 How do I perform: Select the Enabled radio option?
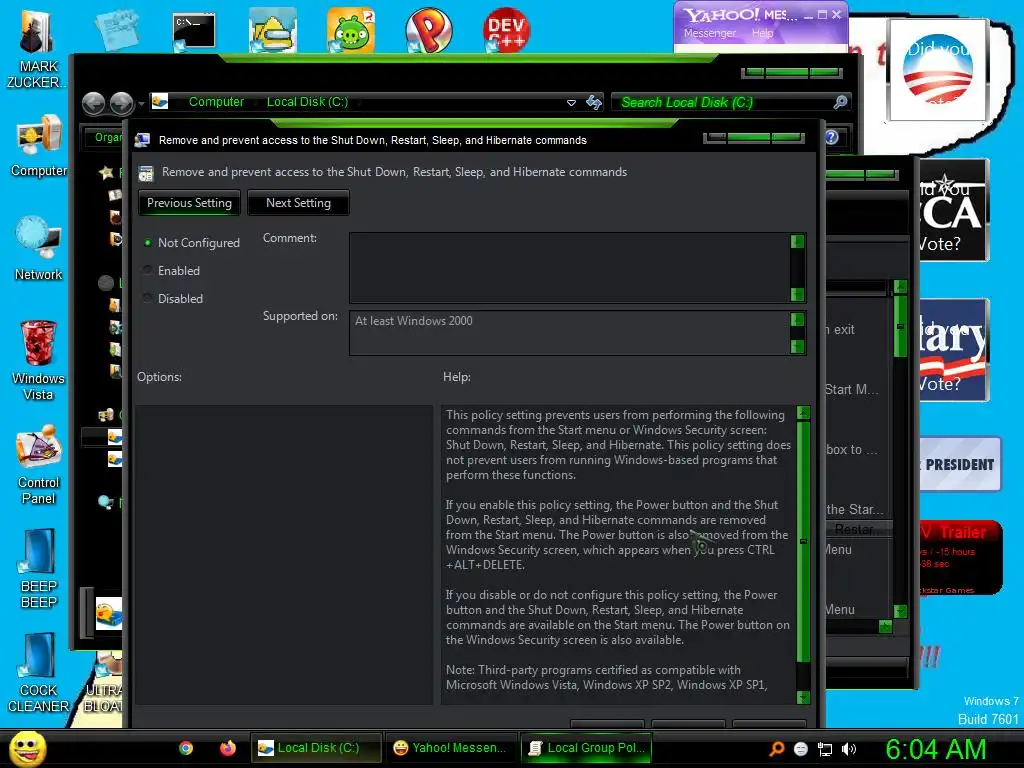[172, 270]
